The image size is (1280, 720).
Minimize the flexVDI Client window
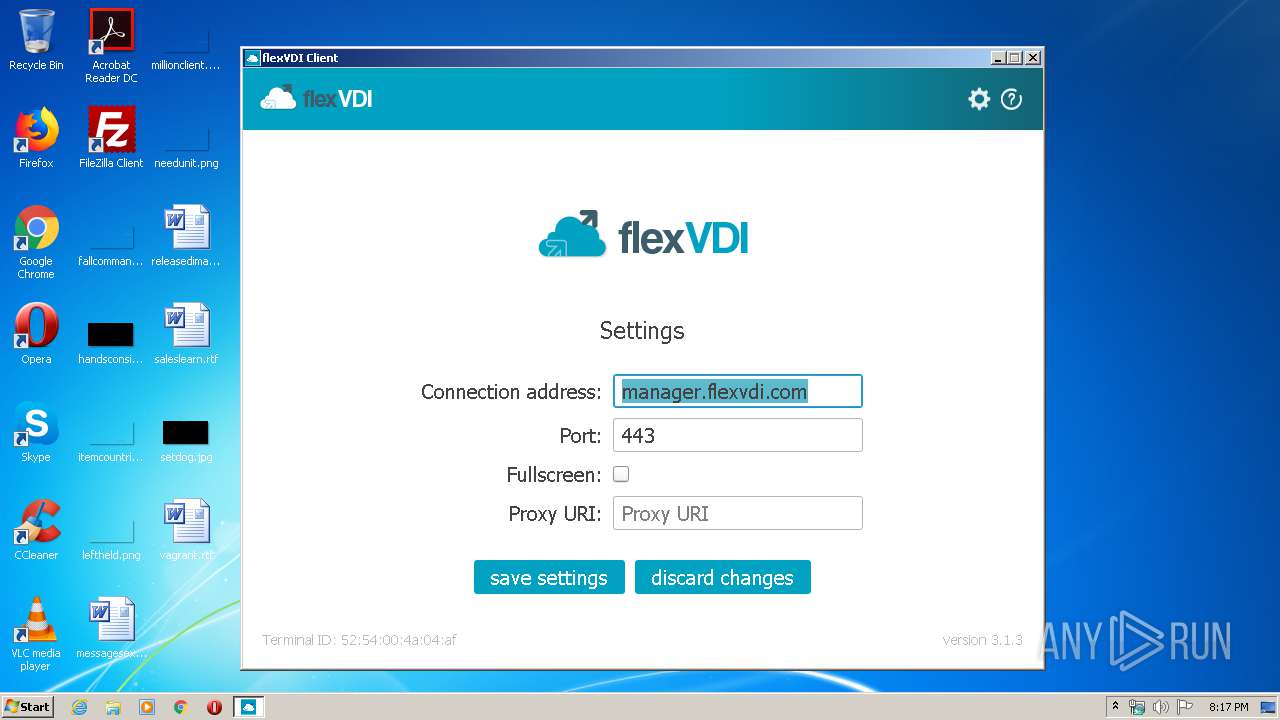click(x=998, y=58)
